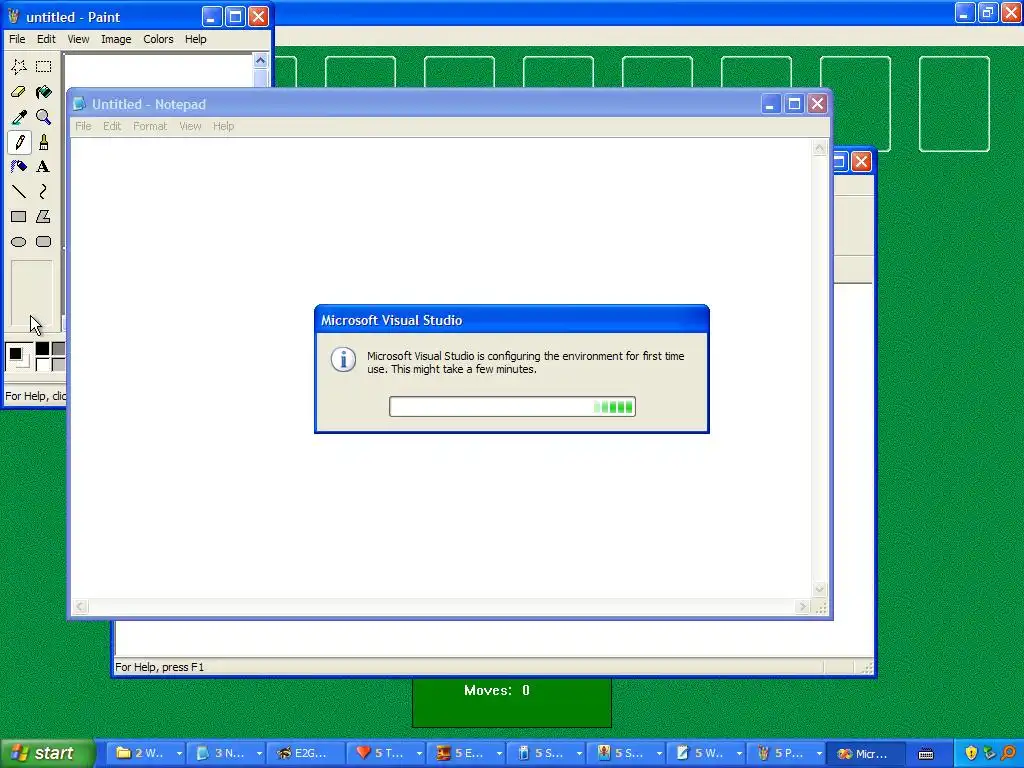The image size is (1024, 768).
Task: Click Paint's foreground/background color indicator box
Action: pos(18,357)
